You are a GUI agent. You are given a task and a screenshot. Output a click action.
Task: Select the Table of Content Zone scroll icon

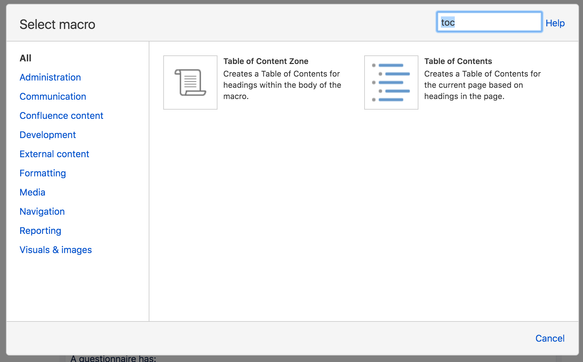190,83
